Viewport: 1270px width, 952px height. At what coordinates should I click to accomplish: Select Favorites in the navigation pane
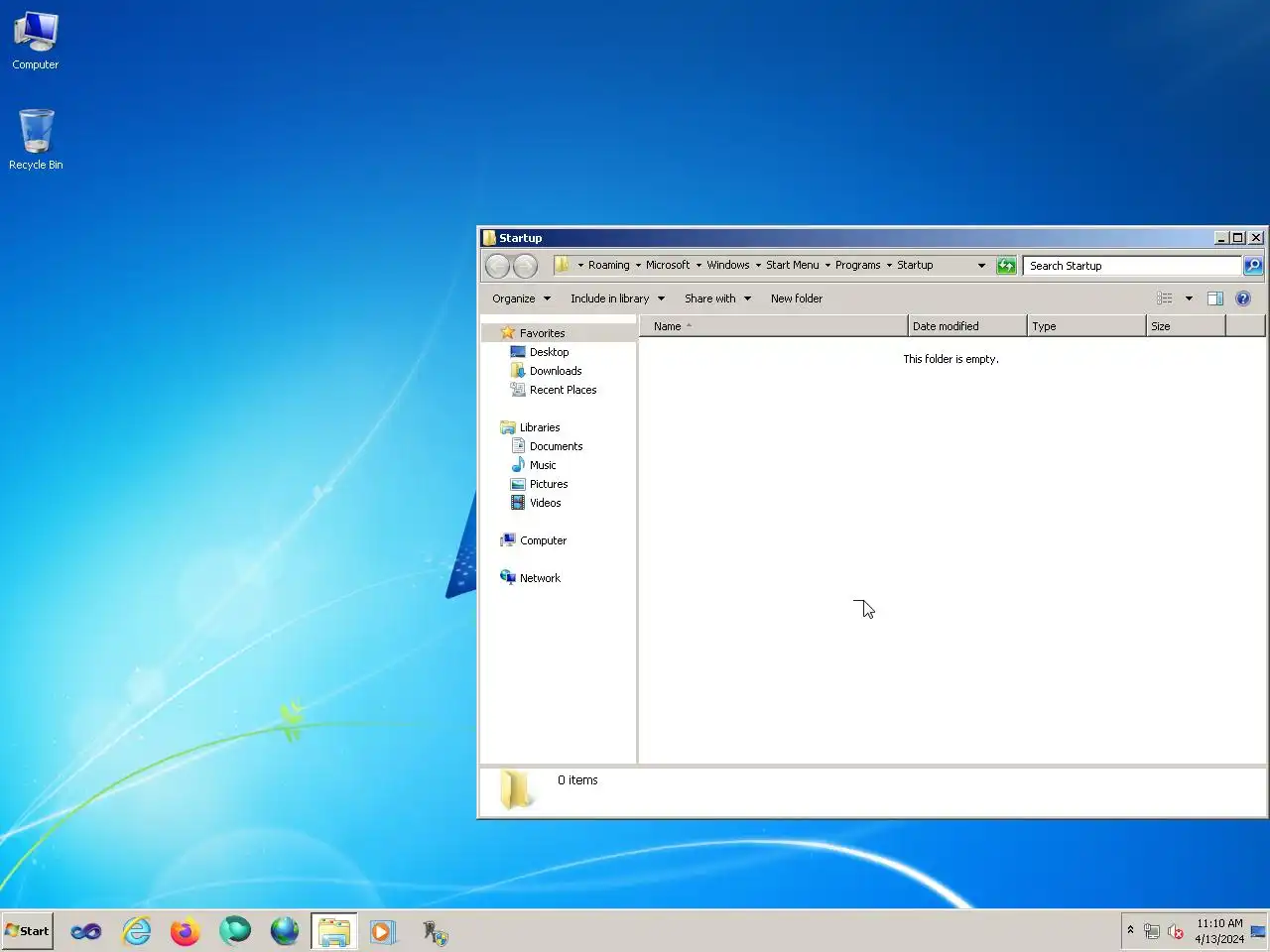click(543, 333)
